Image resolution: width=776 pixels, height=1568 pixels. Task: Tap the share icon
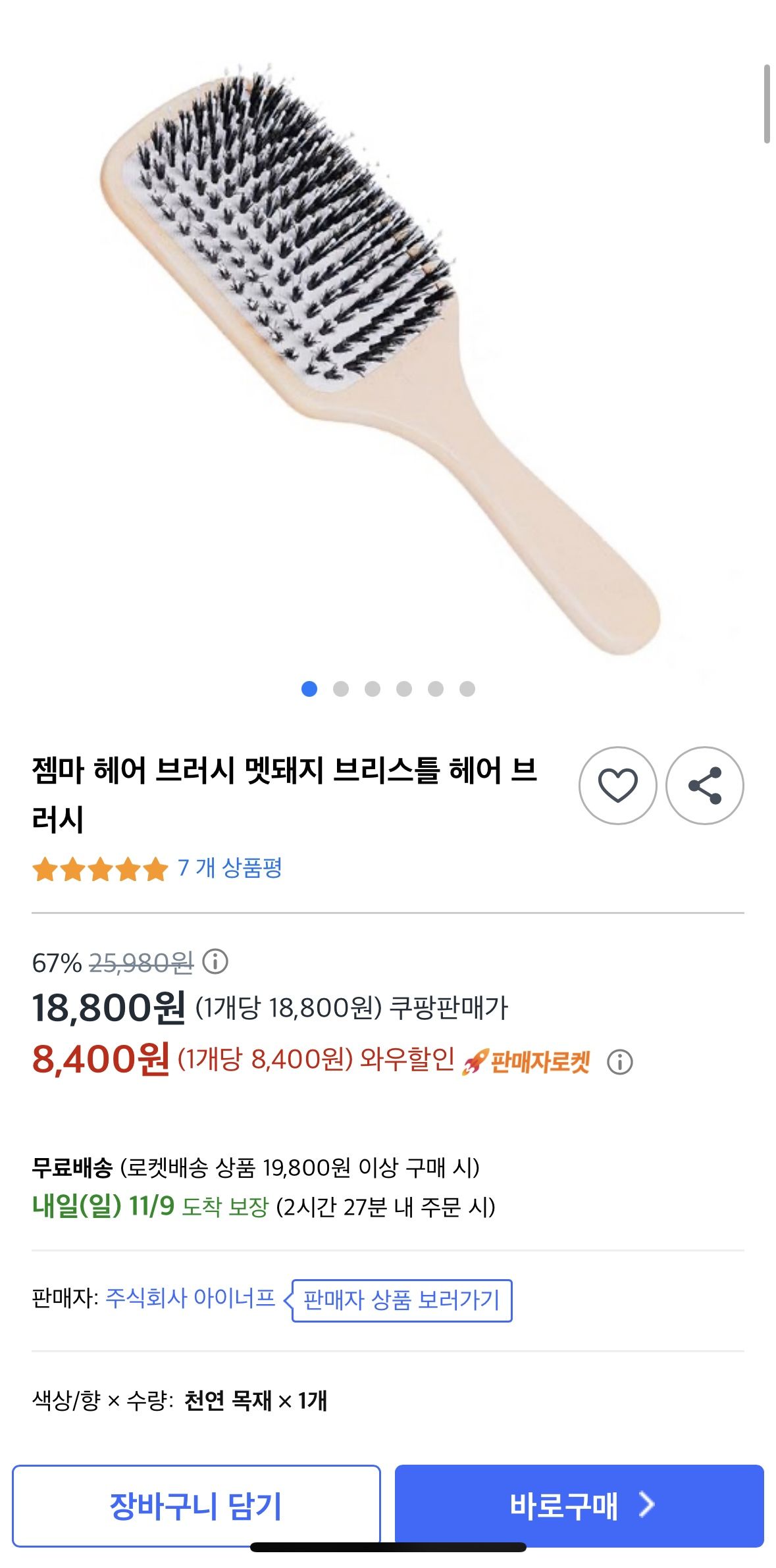[x=704, y=785]
